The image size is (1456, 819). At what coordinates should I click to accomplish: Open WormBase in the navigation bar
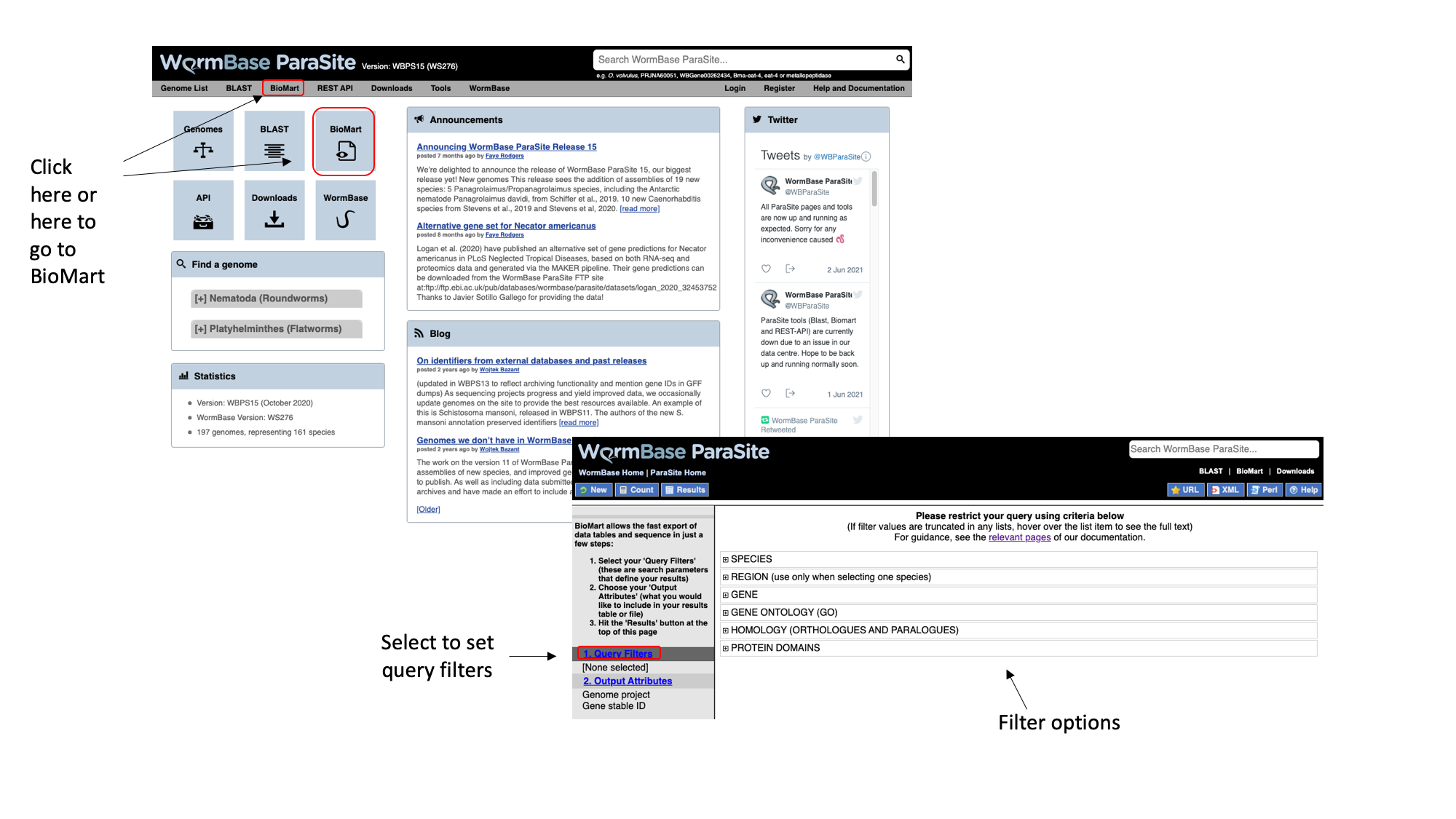[x=489, y=88]
